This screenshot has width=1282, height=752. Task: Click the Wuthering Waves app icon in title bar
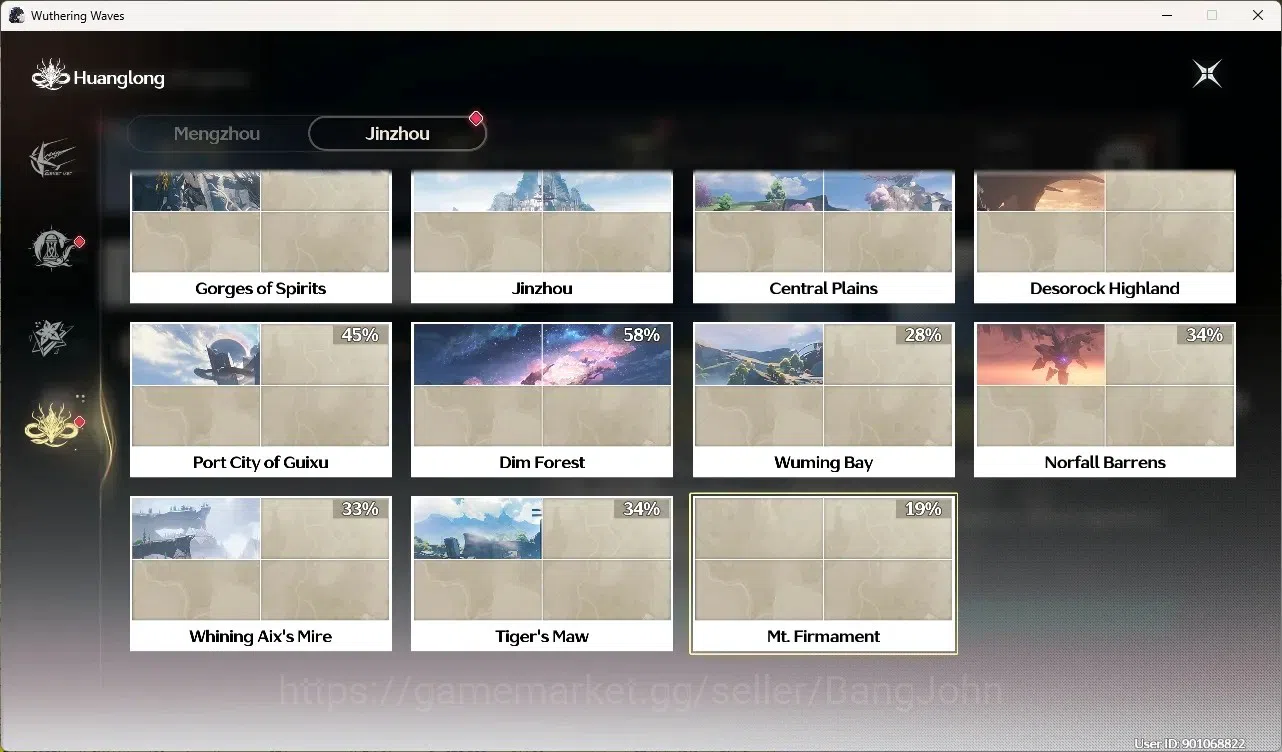pos(16,15)
